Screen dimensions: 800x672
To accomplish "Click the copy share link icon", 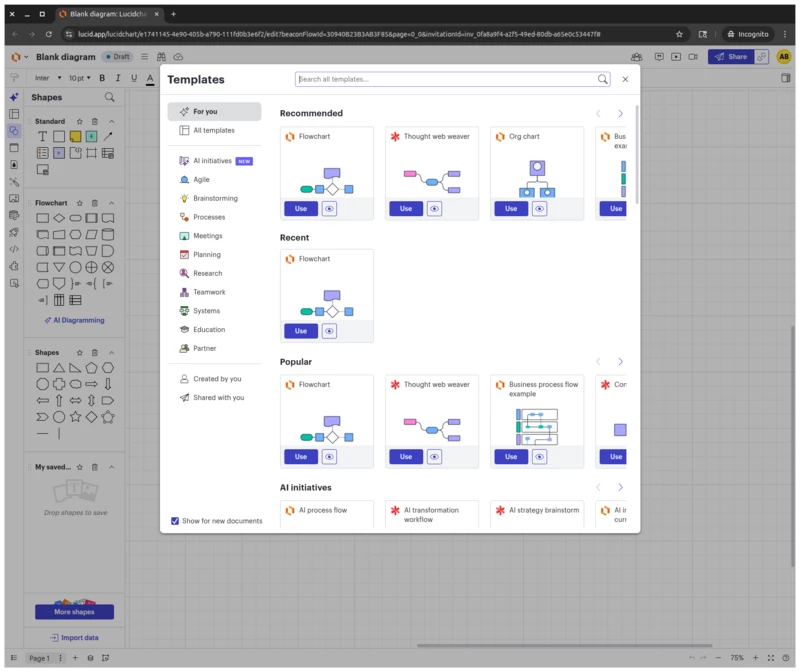I will click(x=762, y=57).
